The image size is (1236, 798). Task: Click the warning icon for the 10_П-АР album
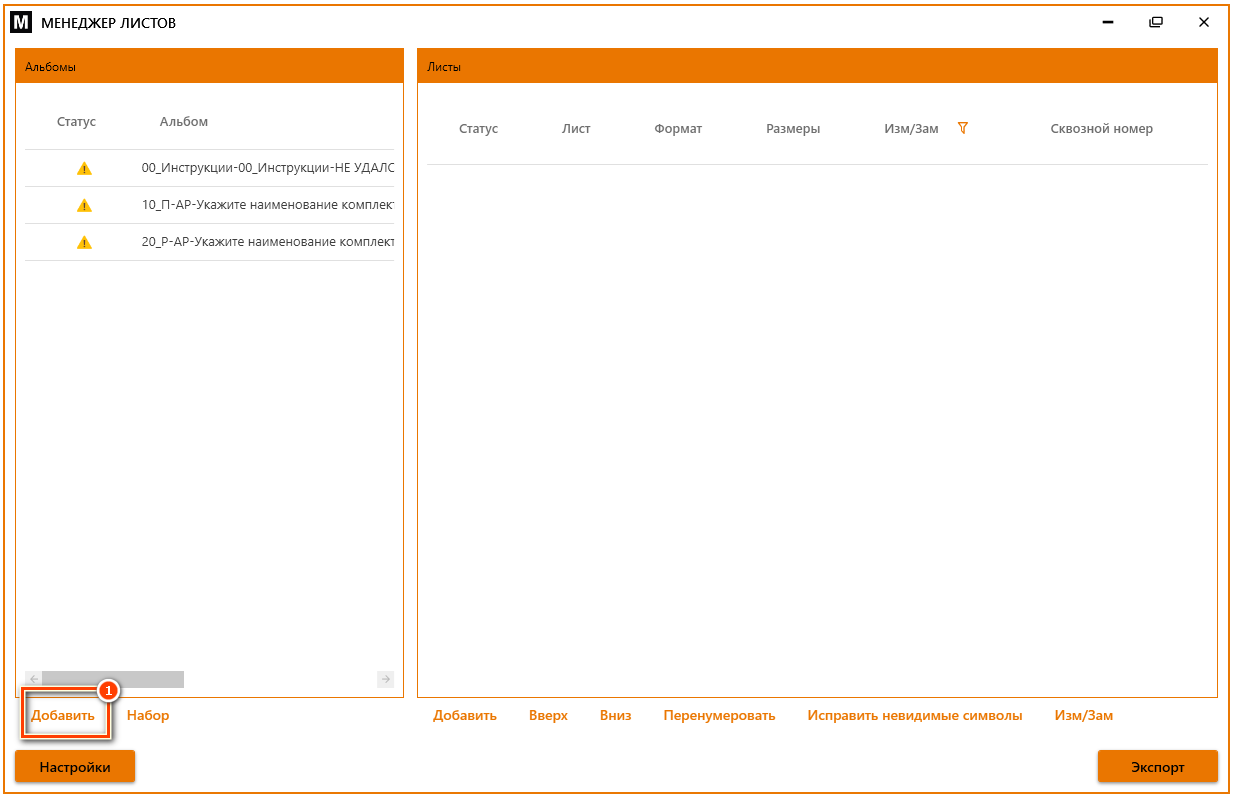(x=84, y=205)
